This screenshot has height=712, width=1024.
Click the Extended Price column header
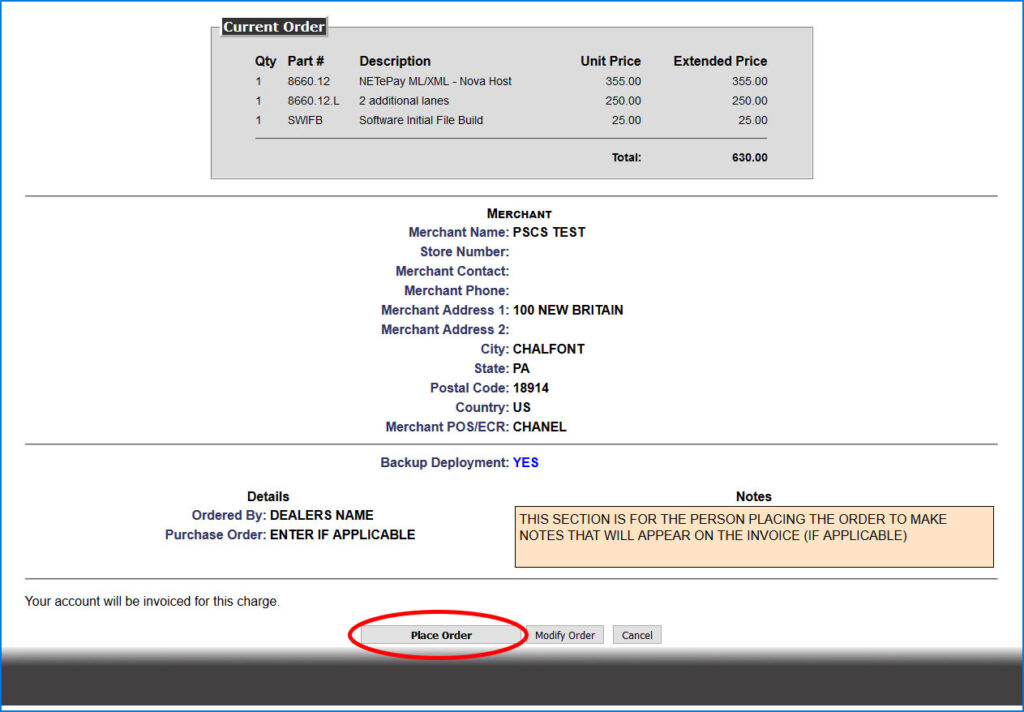pyautogui.click(x=720, y=61)
